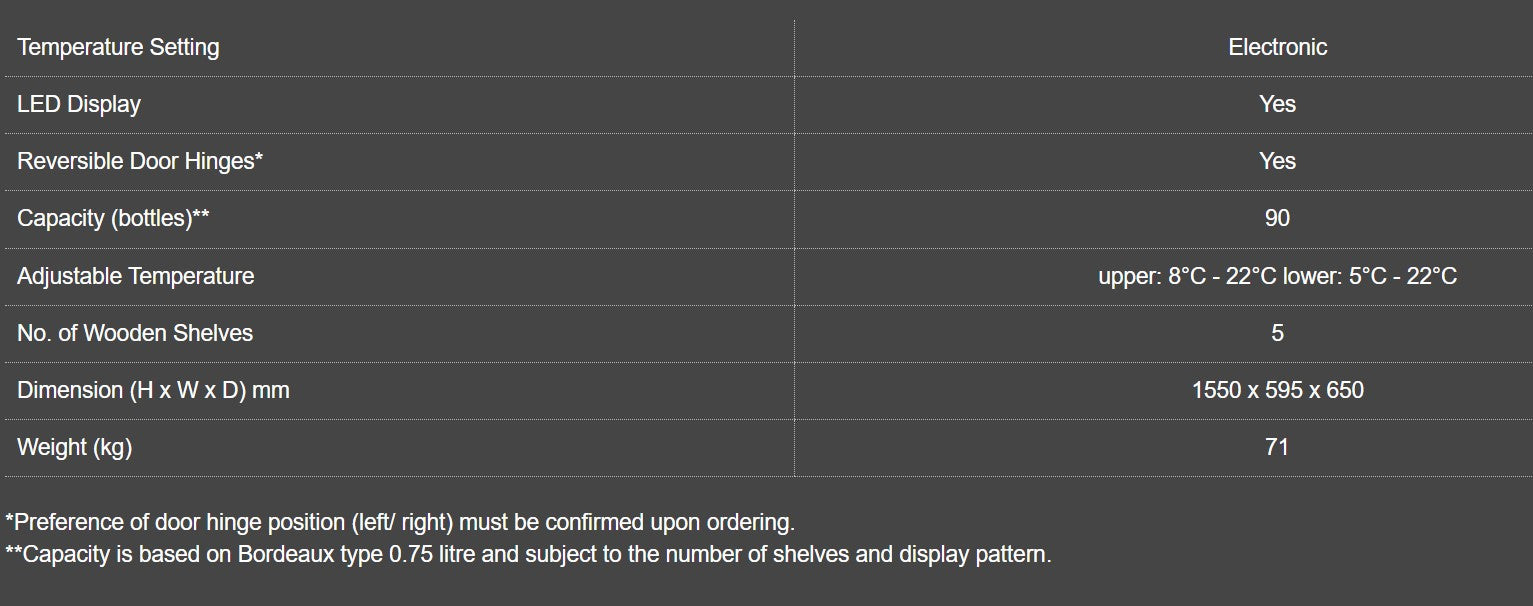Click the Dimension (H x W x D) mm label

click(153, 390)
